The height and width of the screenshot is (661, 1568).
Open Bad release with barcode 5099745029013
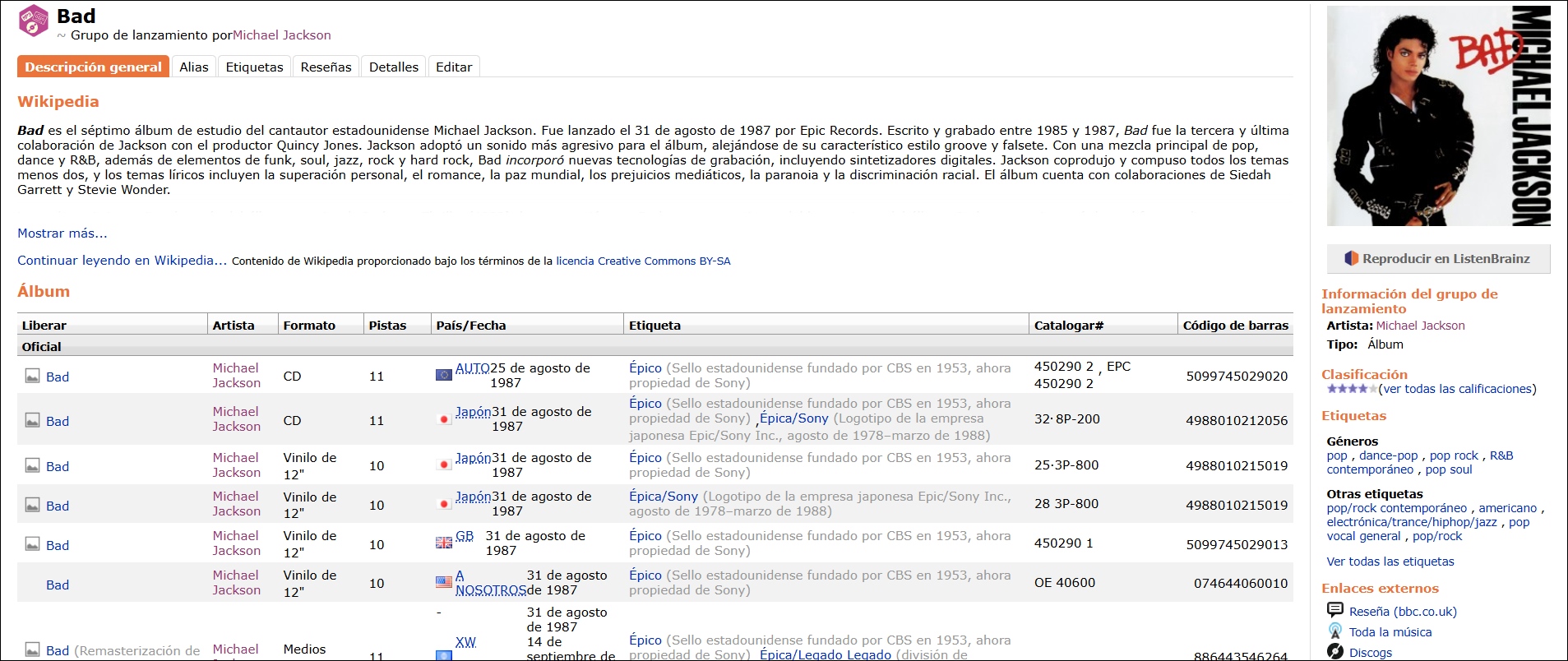(58, 545)
